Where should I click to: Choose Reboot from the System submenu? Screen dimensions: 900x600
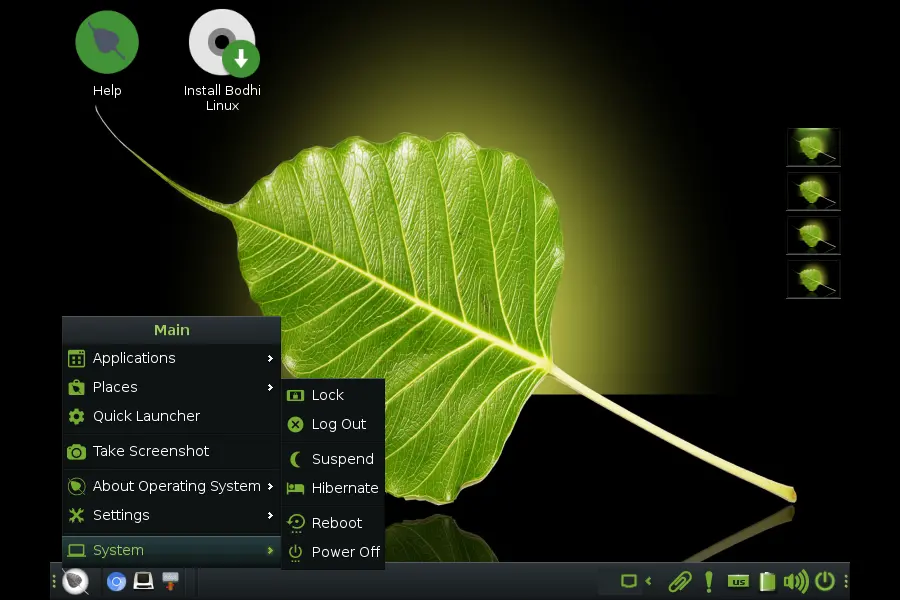coord(333,523)
